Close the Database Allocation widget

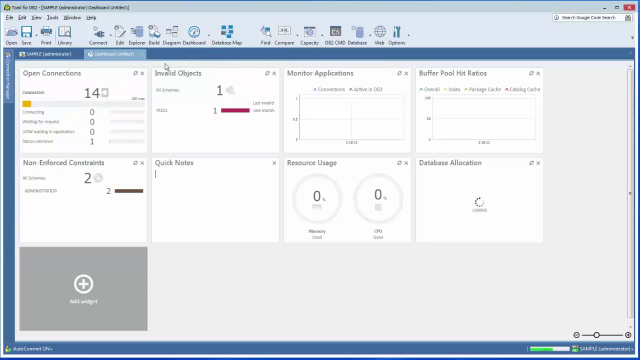pyautogui.click(x=538, y=163)
